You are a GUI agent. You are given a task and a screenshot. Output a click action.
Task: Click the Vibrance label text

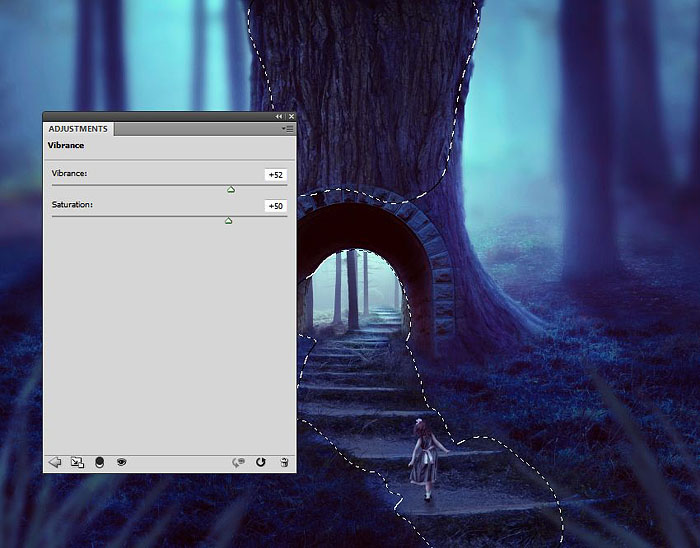click(x=69, y=174)
